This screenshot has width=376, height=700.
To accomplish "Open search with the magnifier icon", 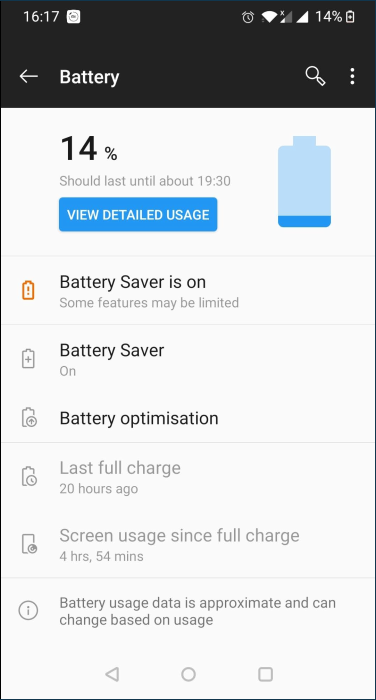I will pos(315,76).
